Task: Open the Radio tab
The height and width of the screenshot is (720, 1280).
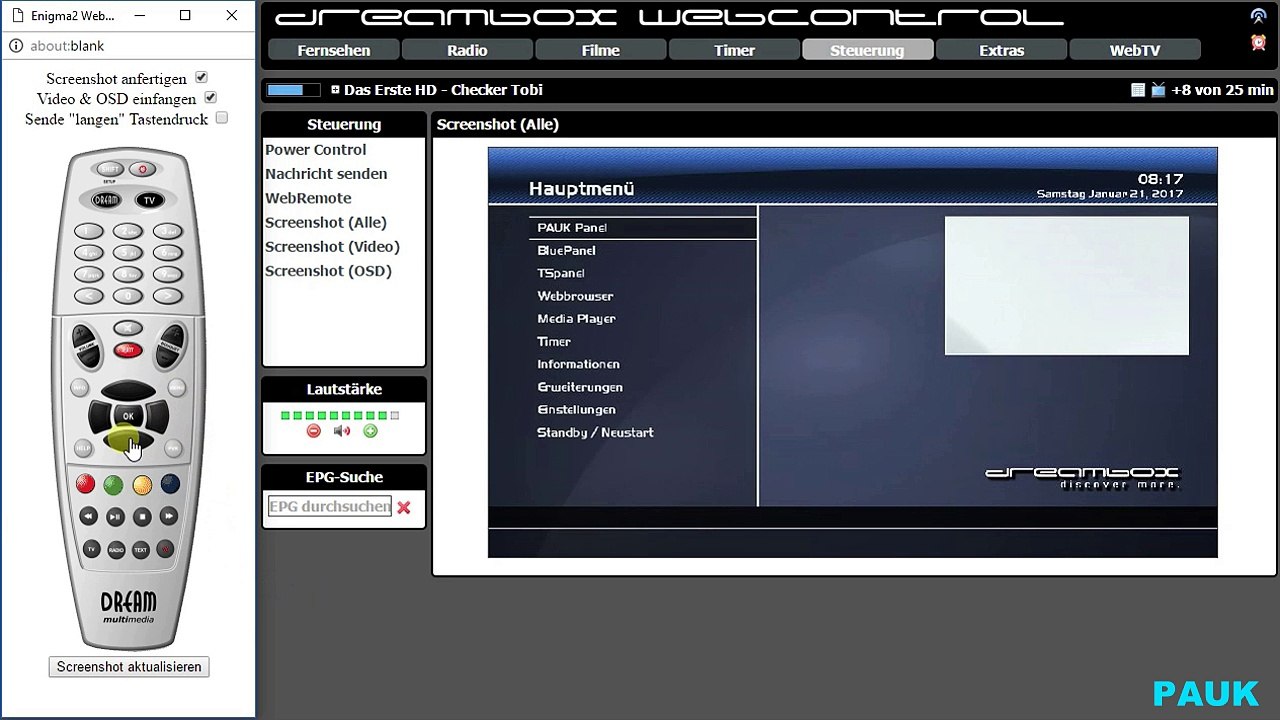Action: point(467,50)
